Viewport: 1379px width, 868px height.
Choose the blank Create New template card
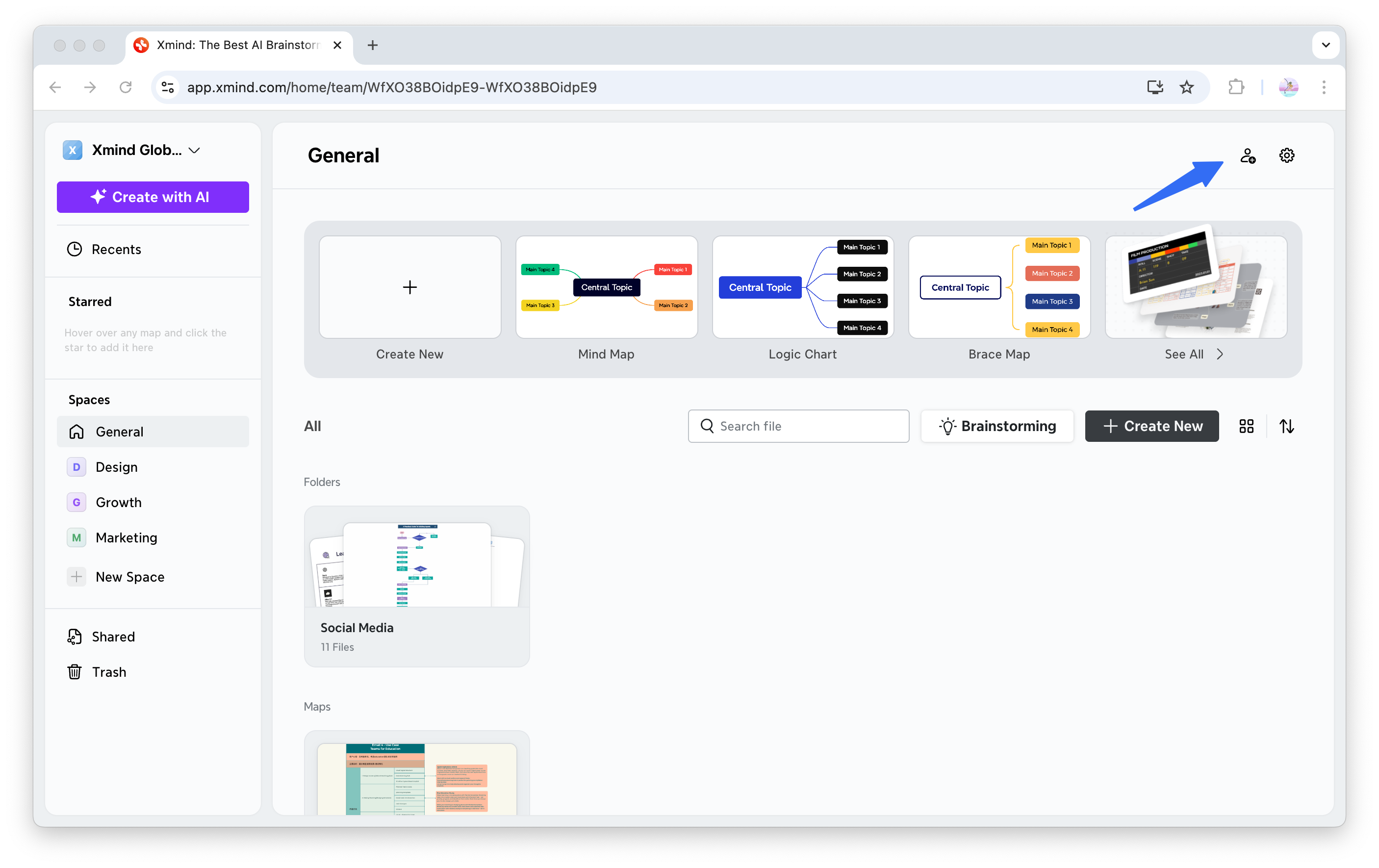pyautogui.click(x=410, y=287)
